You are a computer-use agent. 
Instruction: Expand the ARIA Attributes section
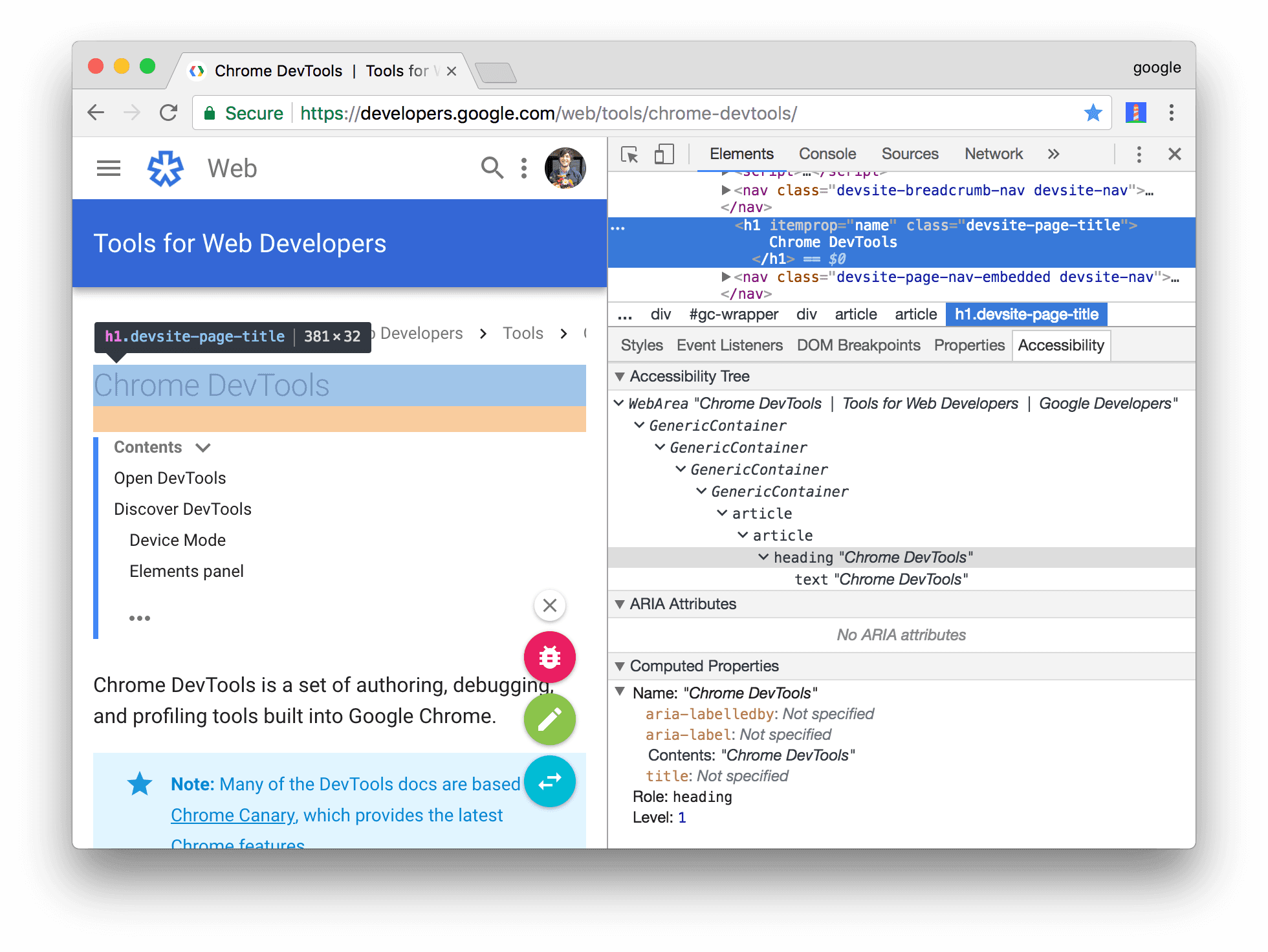click(622, 604)
